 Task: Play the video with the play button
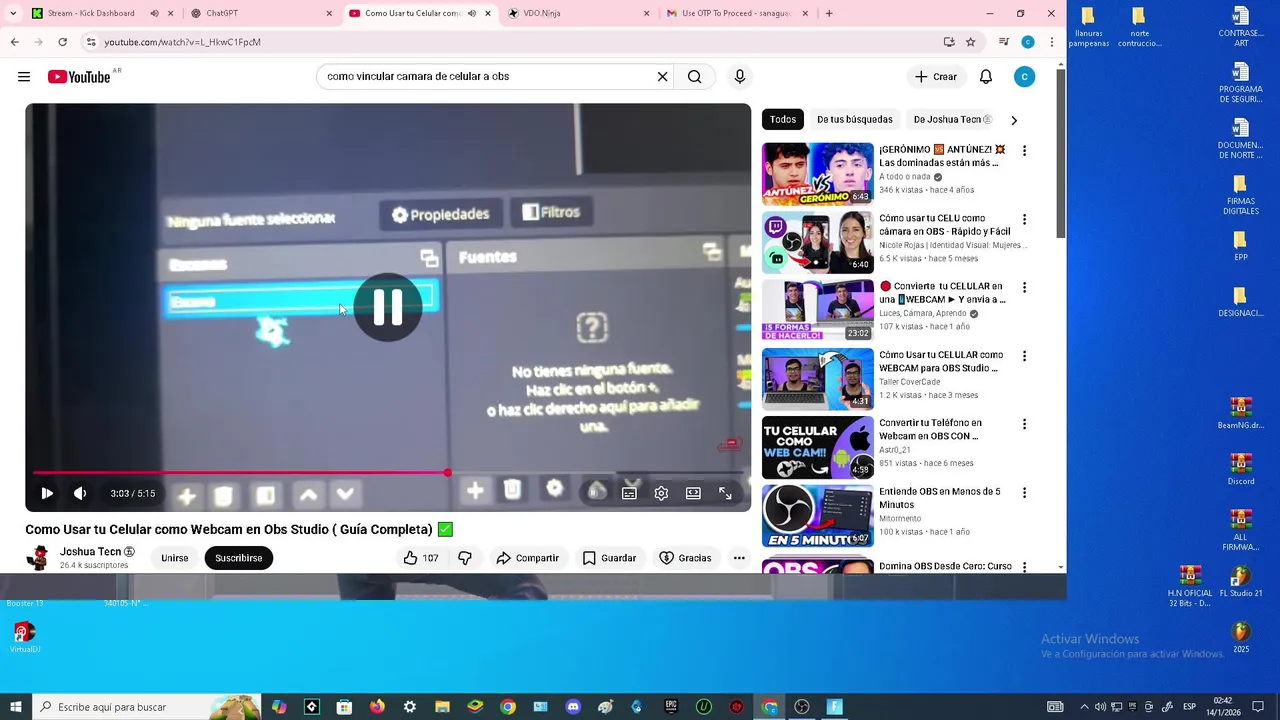[47, 493]
